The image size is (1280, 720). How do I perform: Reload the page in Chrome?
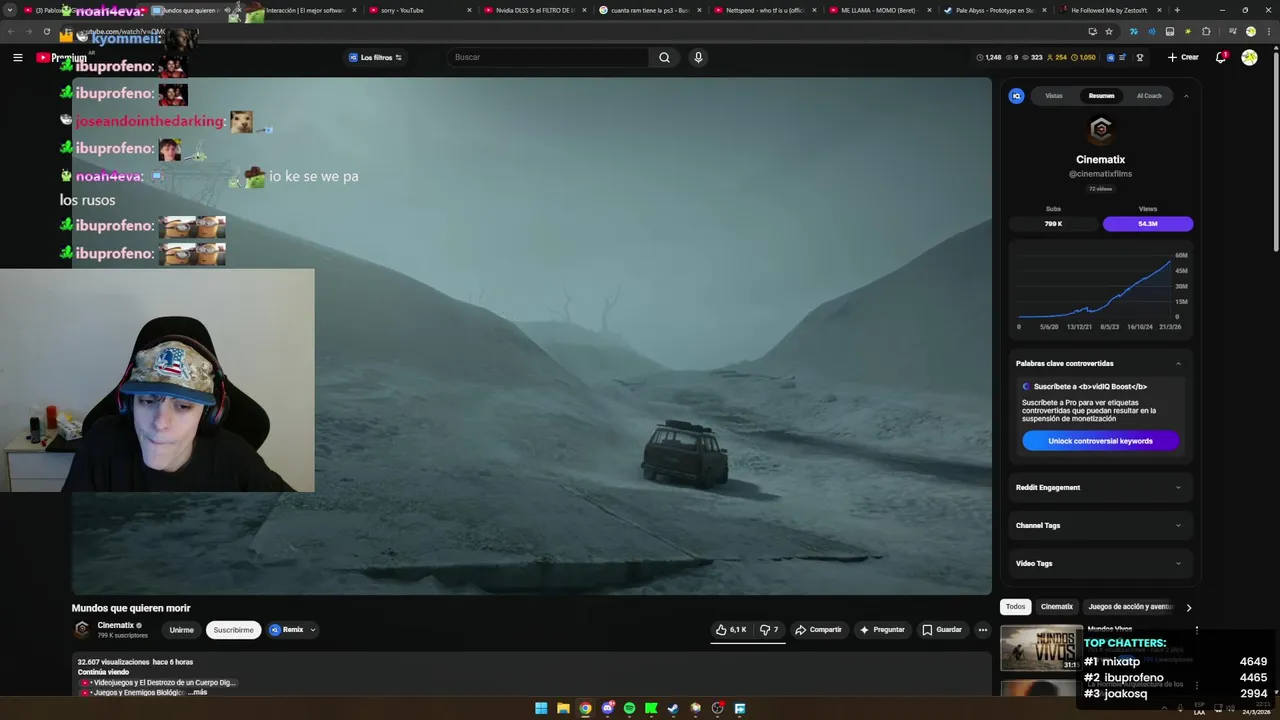(x=46, y=31)
